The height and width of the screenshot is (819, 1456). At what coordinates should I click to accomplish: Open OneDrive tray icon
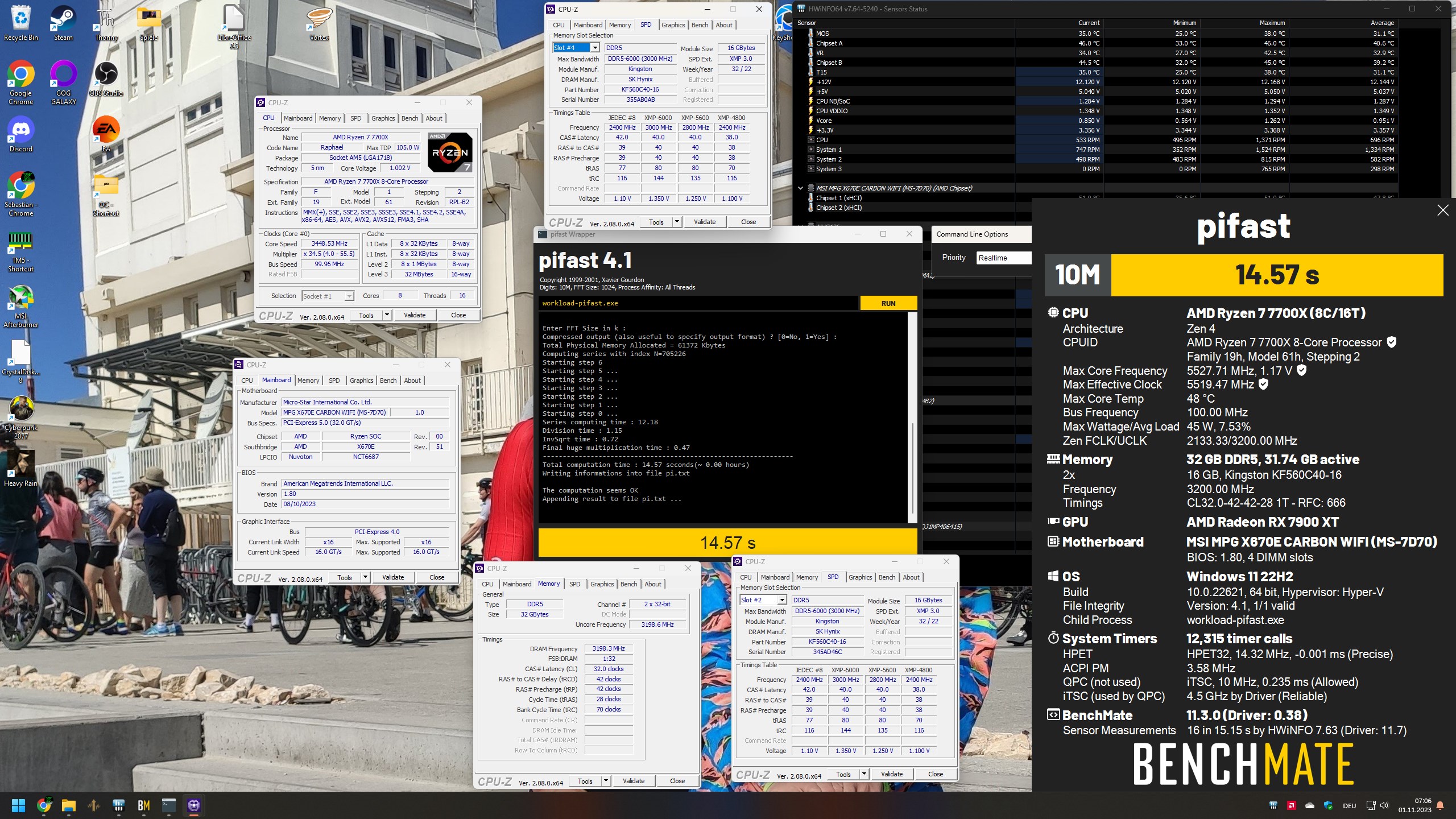pos(1310,805)
